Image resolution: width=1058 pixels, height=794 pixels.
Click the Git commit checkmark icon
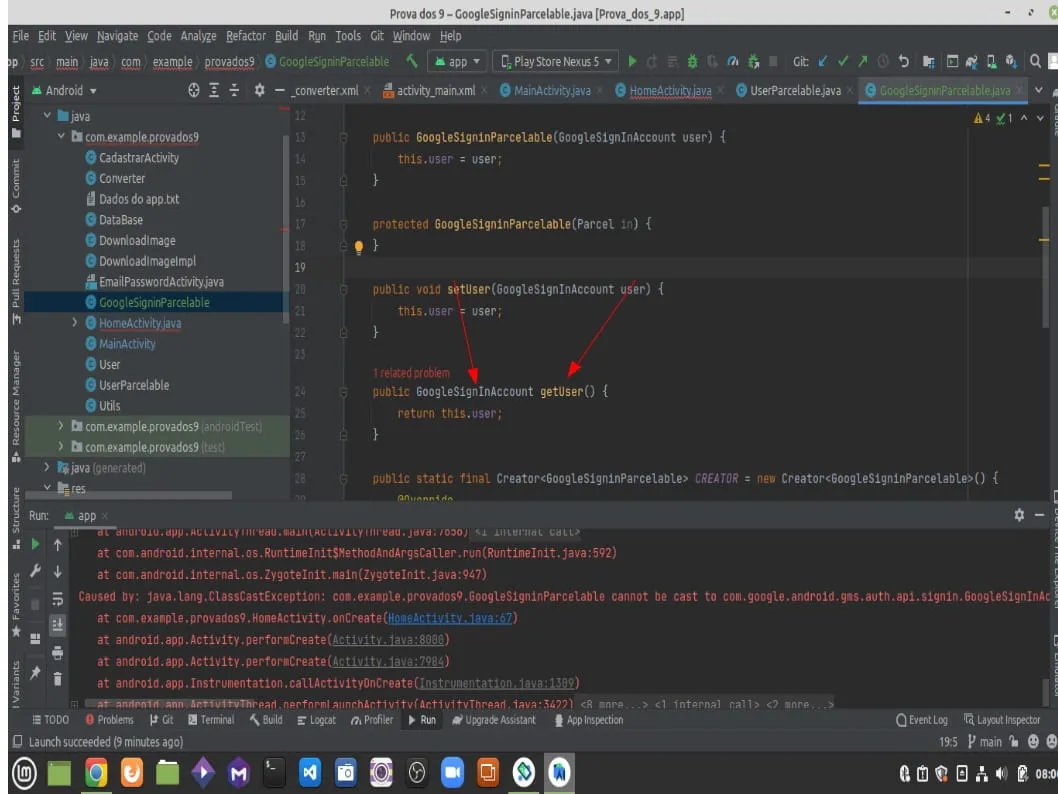843,62
